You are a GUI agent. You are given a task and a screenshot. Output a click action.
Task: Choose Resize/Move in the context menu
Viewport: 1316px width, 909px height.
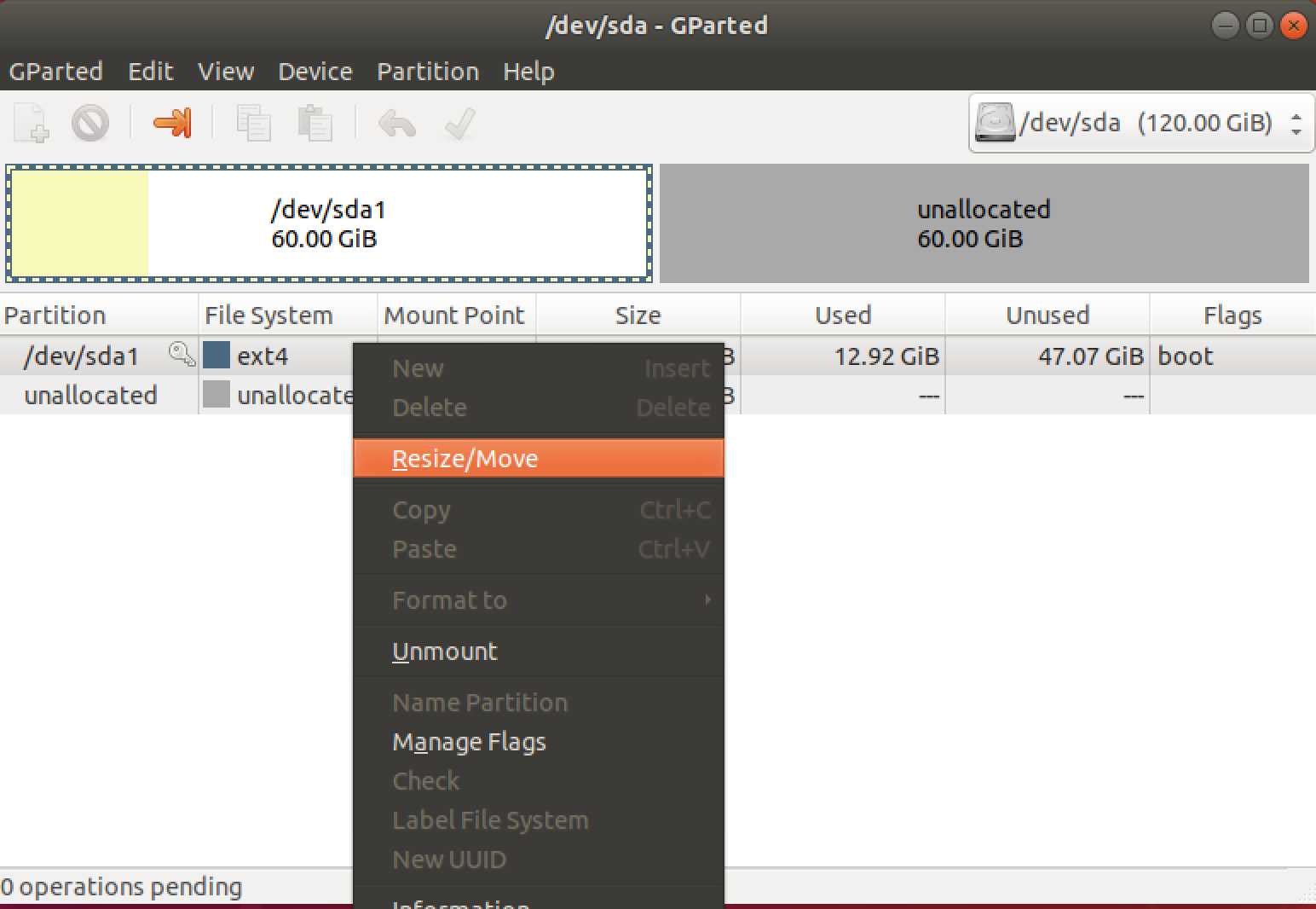(x=539, y=459)
